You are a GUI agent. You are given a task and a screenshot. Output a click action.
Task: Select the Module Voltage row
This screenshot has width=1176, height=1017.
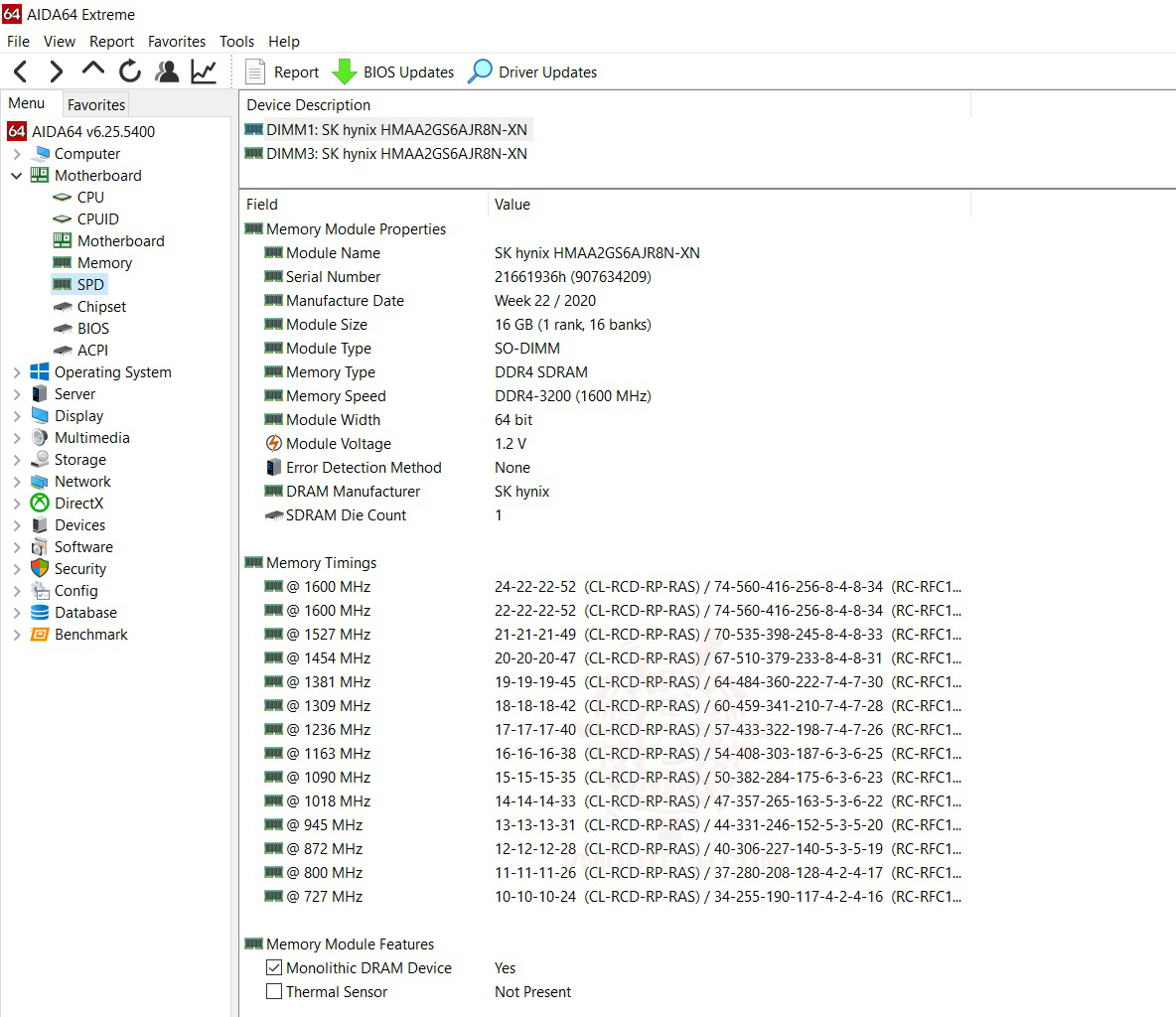click(x=606, y=443)
